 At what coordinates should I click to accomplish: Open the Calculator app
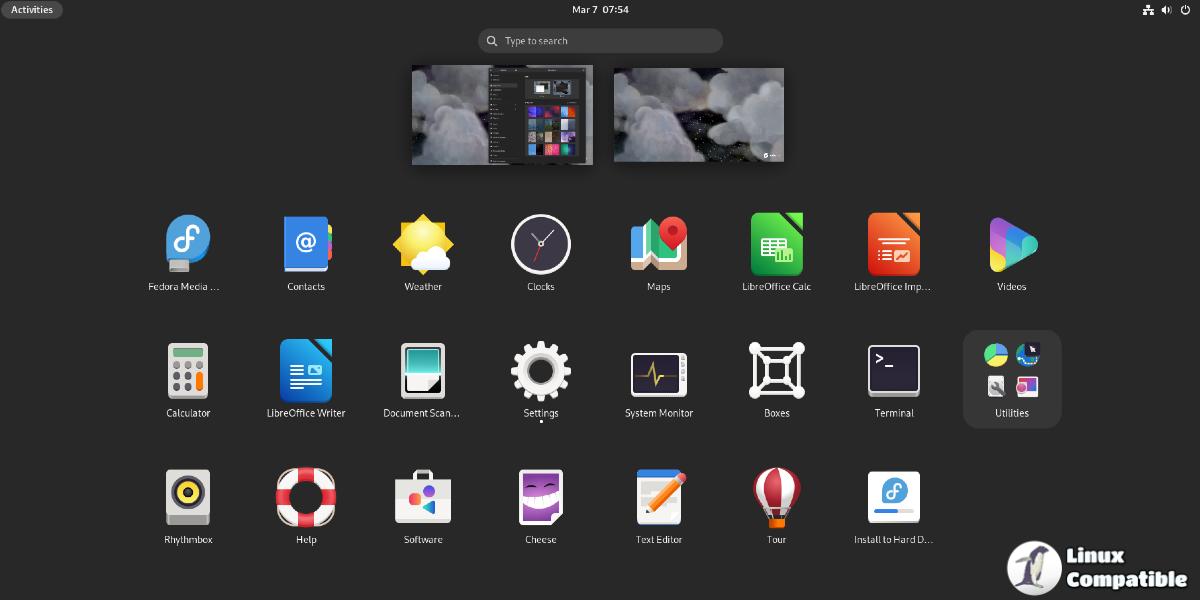coord(188,372)
